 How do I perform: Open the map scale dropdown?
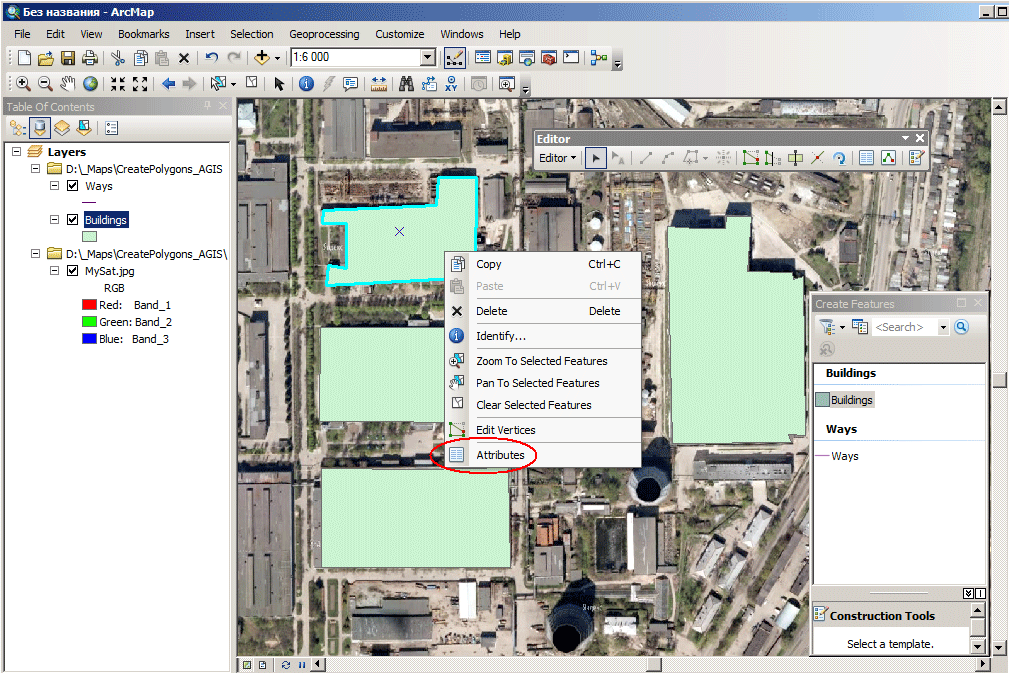[428, 57]
